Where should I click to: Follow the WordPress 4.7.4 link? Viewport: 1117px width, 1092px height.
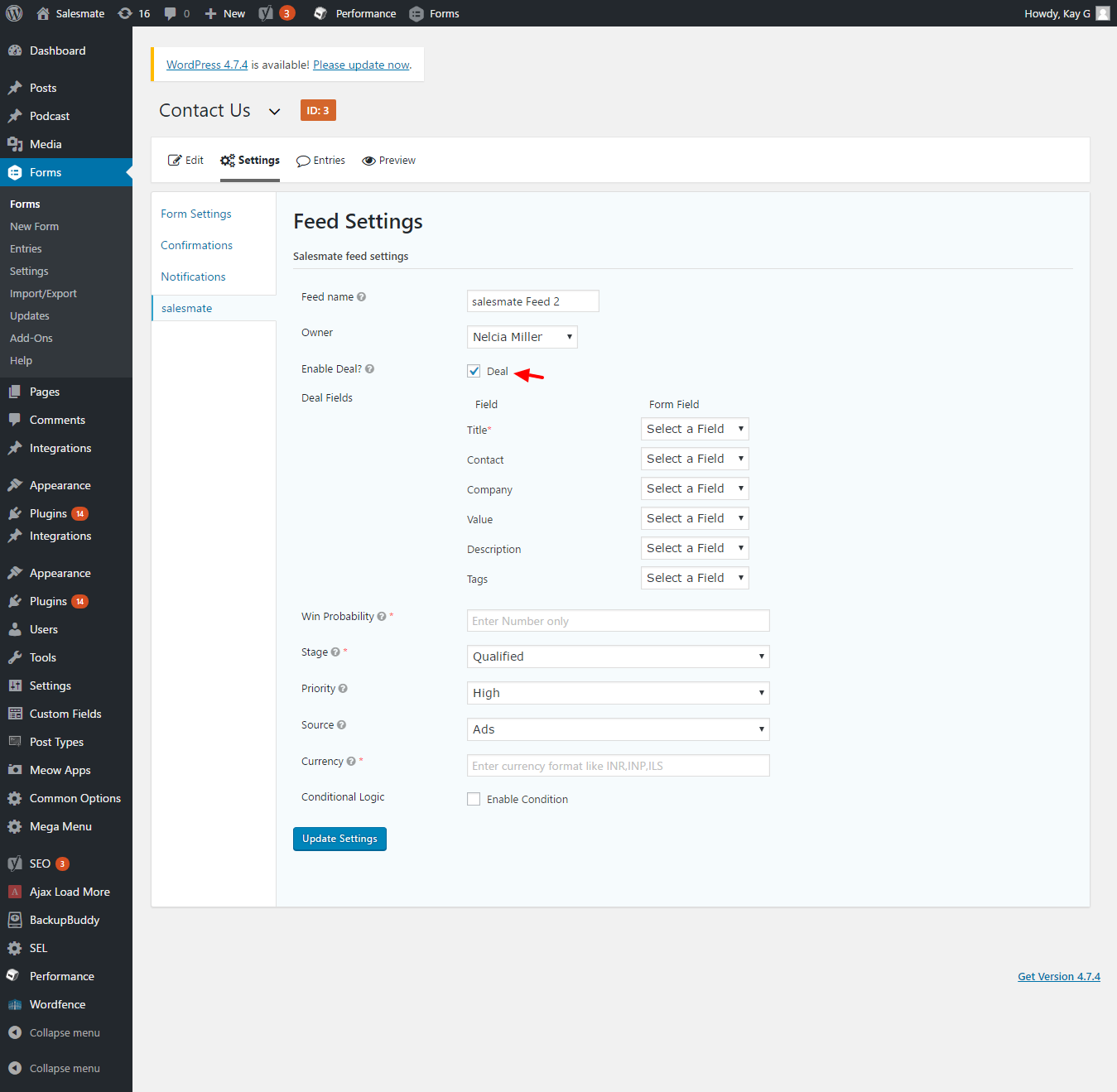click(207, 65)
